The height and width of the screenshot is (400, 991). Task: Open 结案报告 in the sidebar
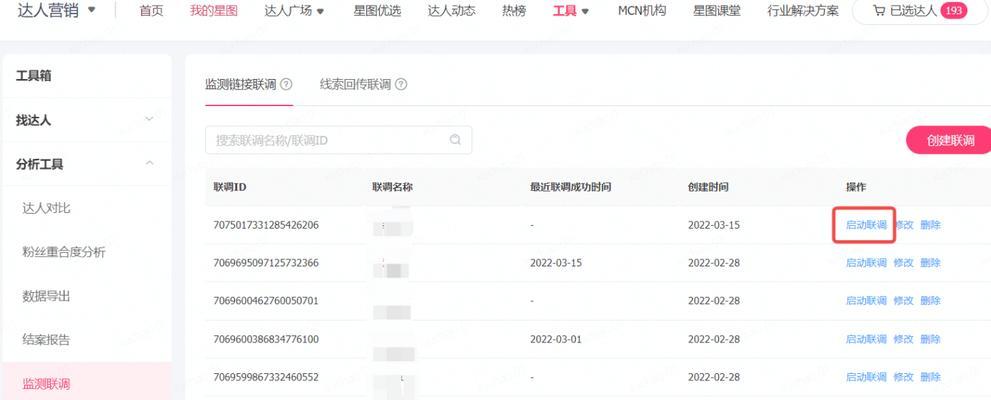(46, 340)
